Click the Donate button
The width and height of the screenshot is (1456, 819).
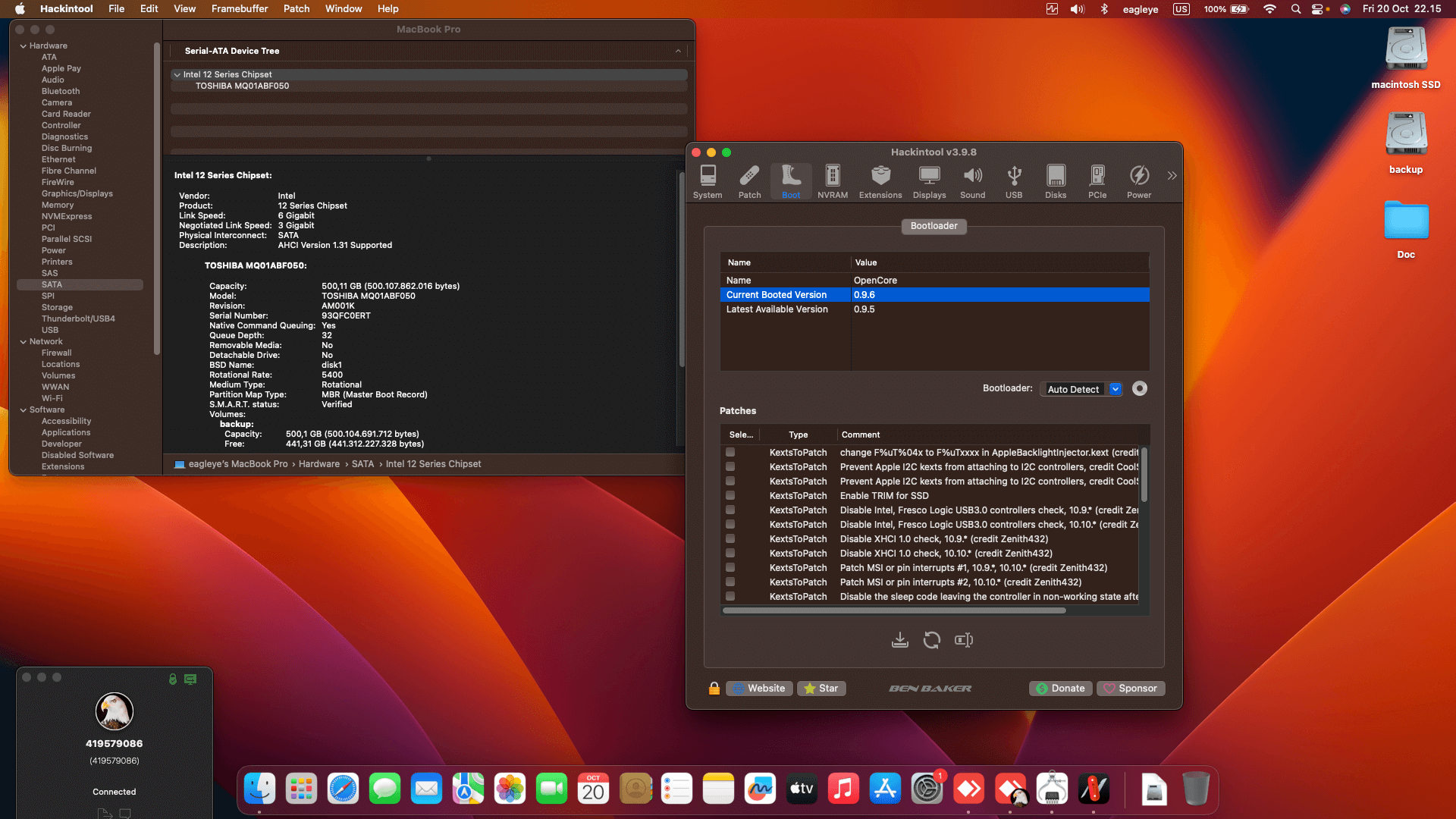click(x=1060, y=689)
